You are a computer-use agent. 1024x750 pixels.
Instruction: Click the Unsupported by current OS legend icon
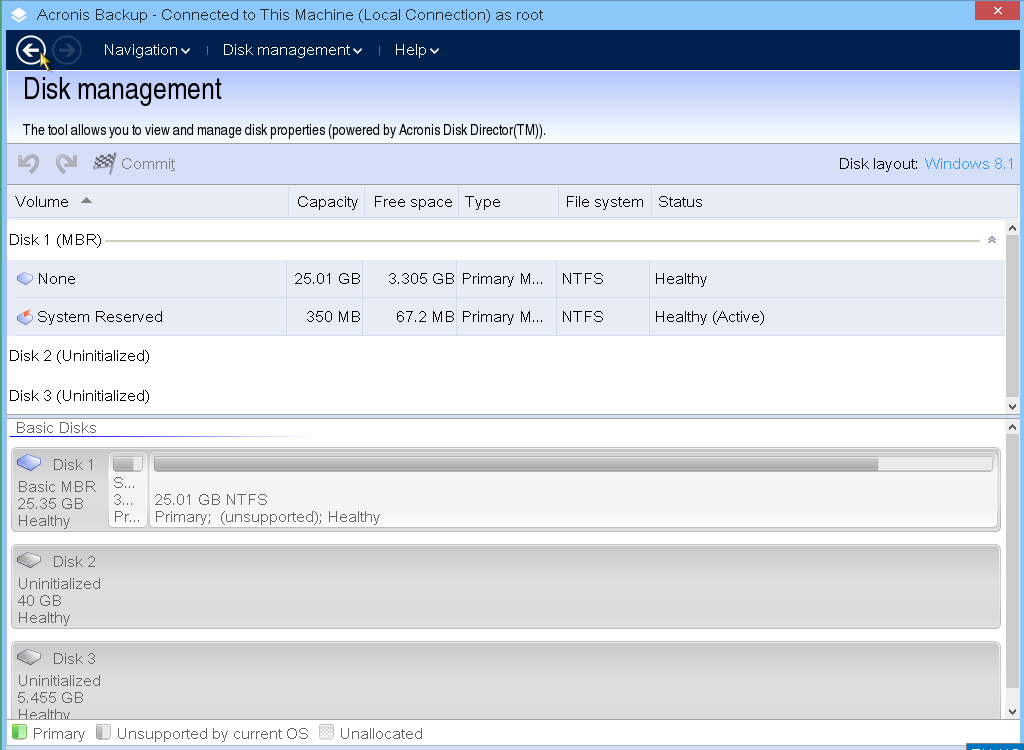pyautogui.click(x=103, y=732)
